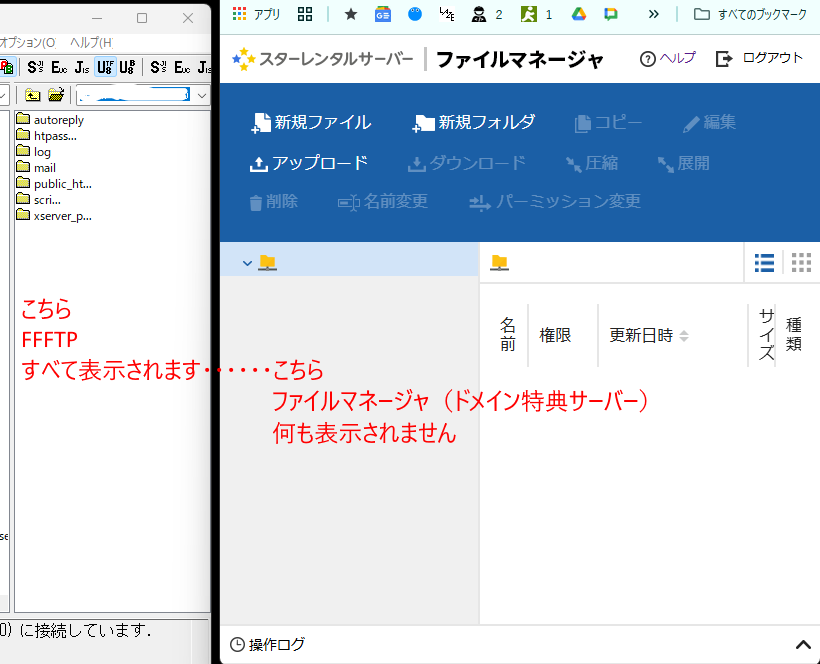Switch to list view layout icon

pyautogui.click(x=764, y=263)
